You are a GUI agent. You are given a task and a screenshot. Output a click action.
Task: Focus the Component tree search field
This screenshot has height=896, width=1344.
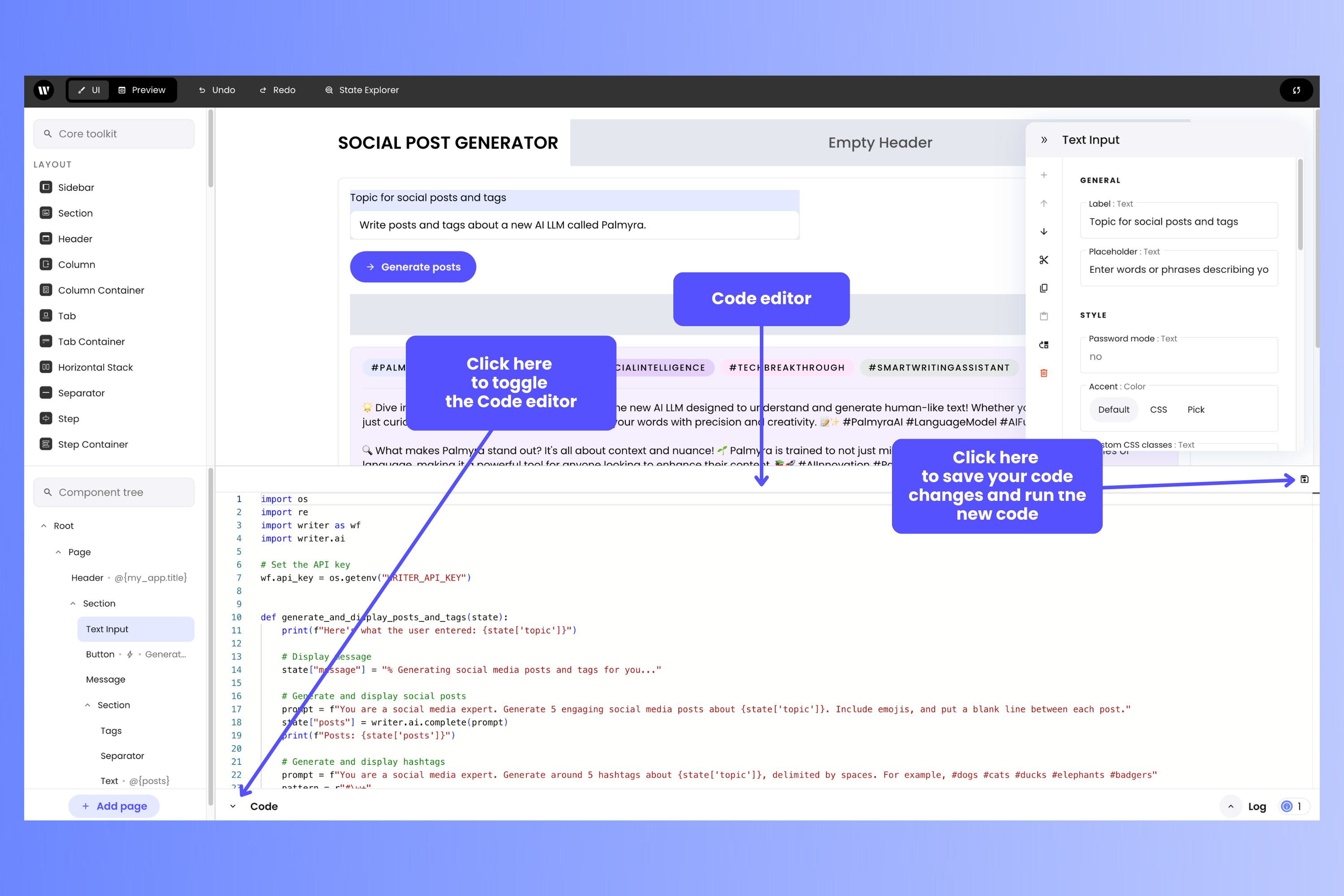(x=114, y=492)
